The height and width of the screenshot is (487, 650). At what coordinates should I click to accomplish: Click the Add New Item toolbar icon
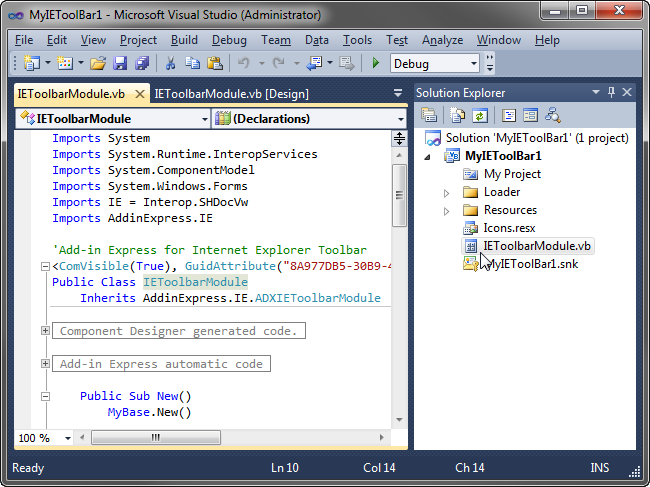coord(65,63)
